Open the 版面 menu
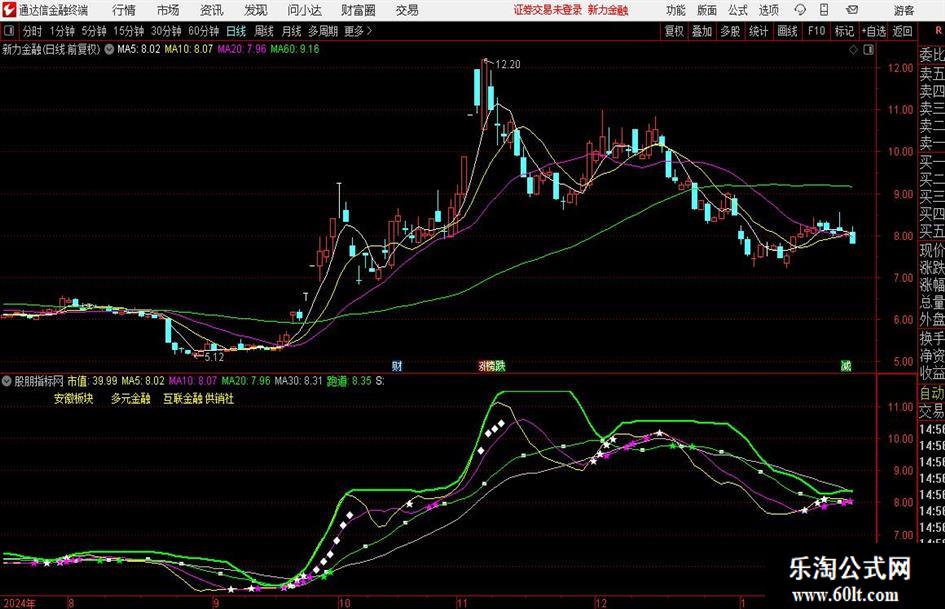The height and width of the screenshot is (609, 945). pyautogui.click(x=707, y=10)
